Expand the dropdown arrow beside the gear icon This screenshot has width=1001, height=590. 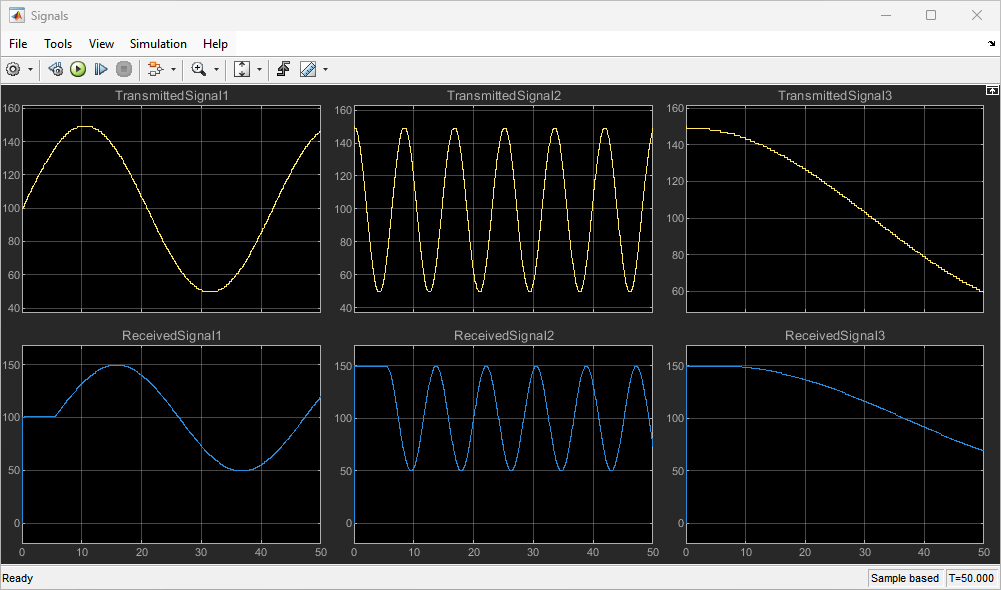pyautogui.click(x=30, y=70)
